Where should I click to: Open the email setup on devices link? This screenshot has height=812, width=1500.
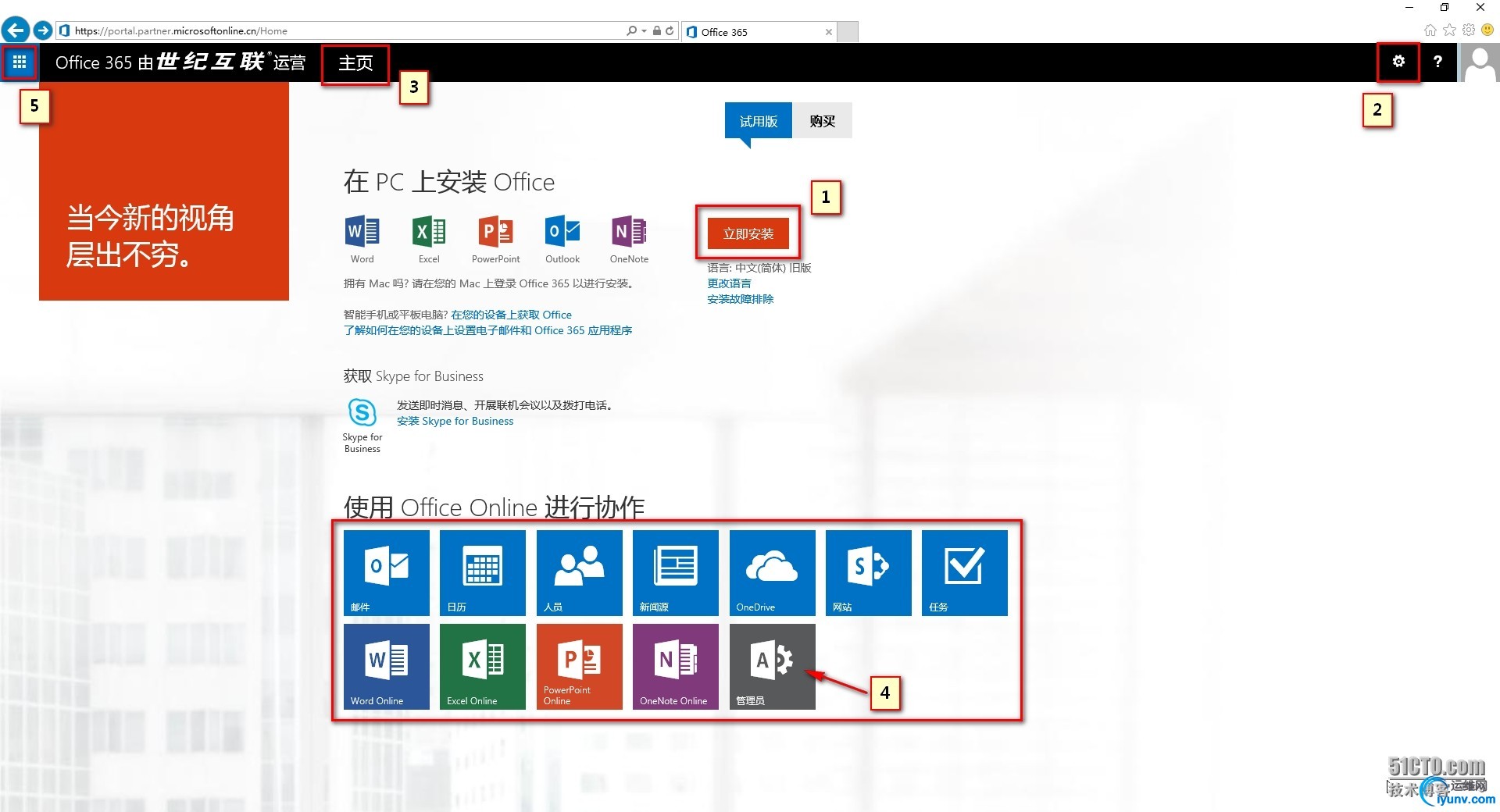click(x=488, y=330)
